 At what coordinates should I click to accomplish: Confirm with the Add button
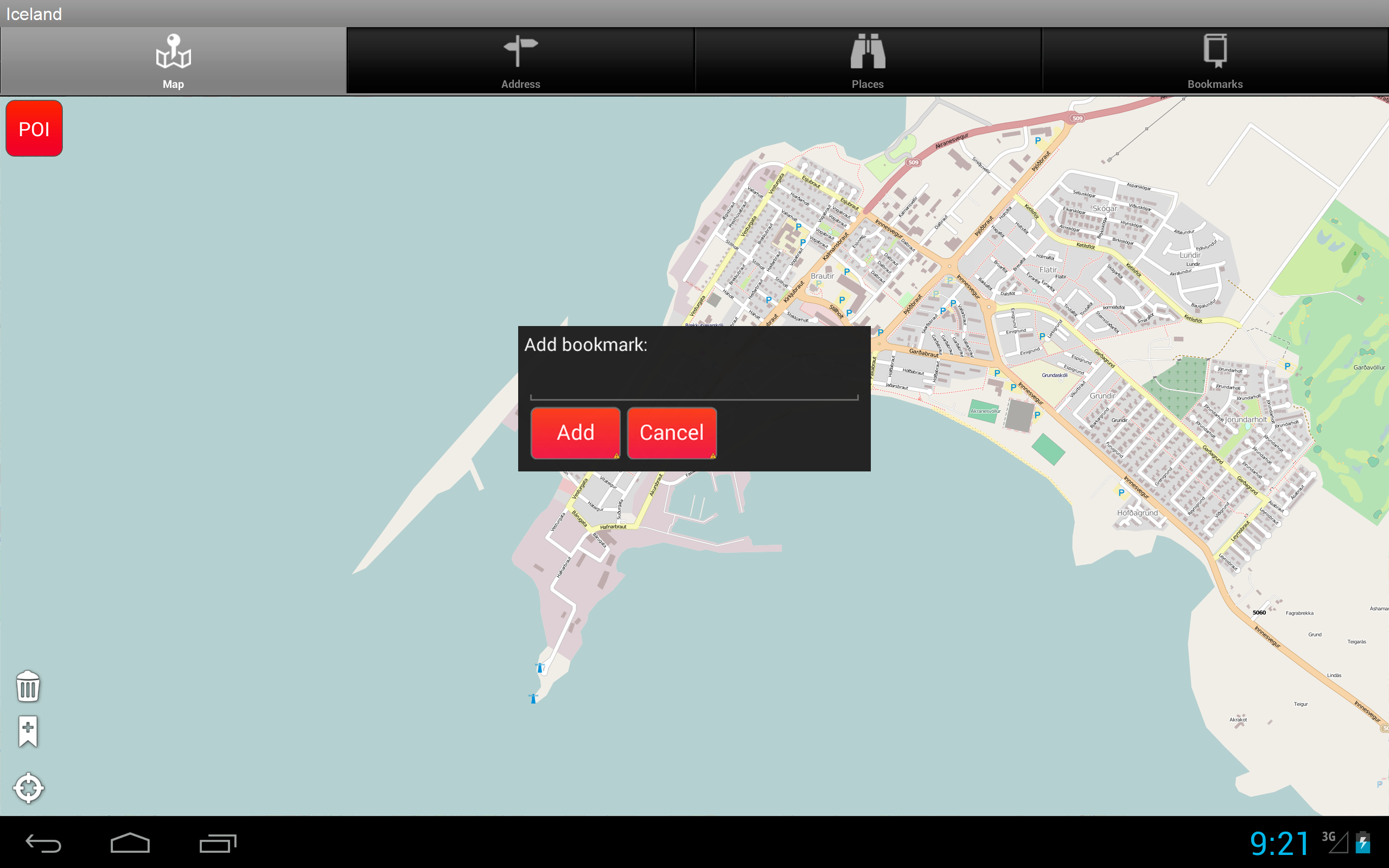(575, 433)
